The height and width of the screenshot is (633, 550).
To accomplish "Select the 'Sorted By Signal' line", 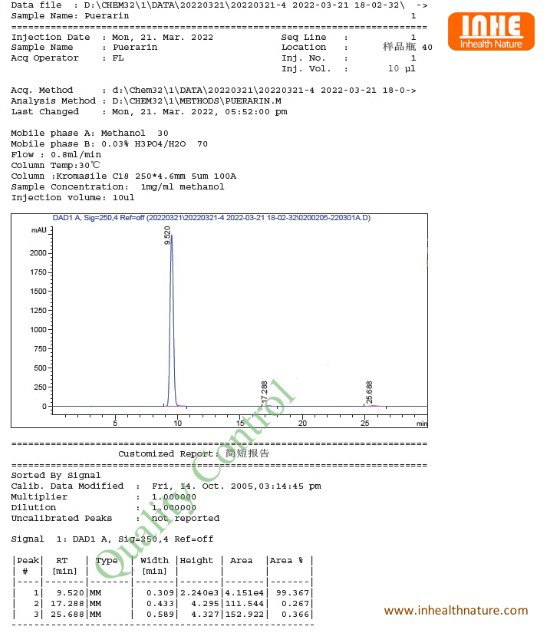I will pos(56,475).
